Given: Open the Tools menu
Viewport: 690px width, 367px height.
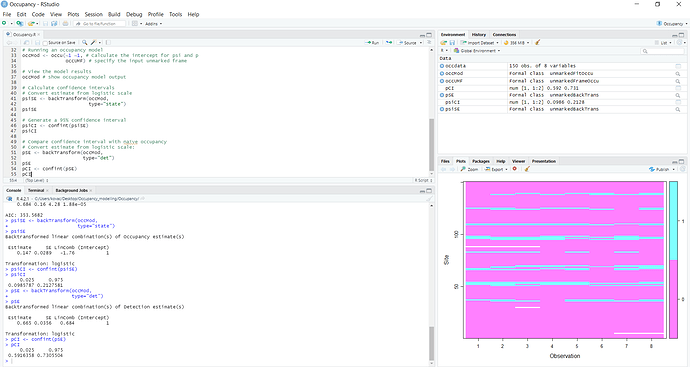Looking at the screenshot, I should pyautogui.click(x=175, y=15).
